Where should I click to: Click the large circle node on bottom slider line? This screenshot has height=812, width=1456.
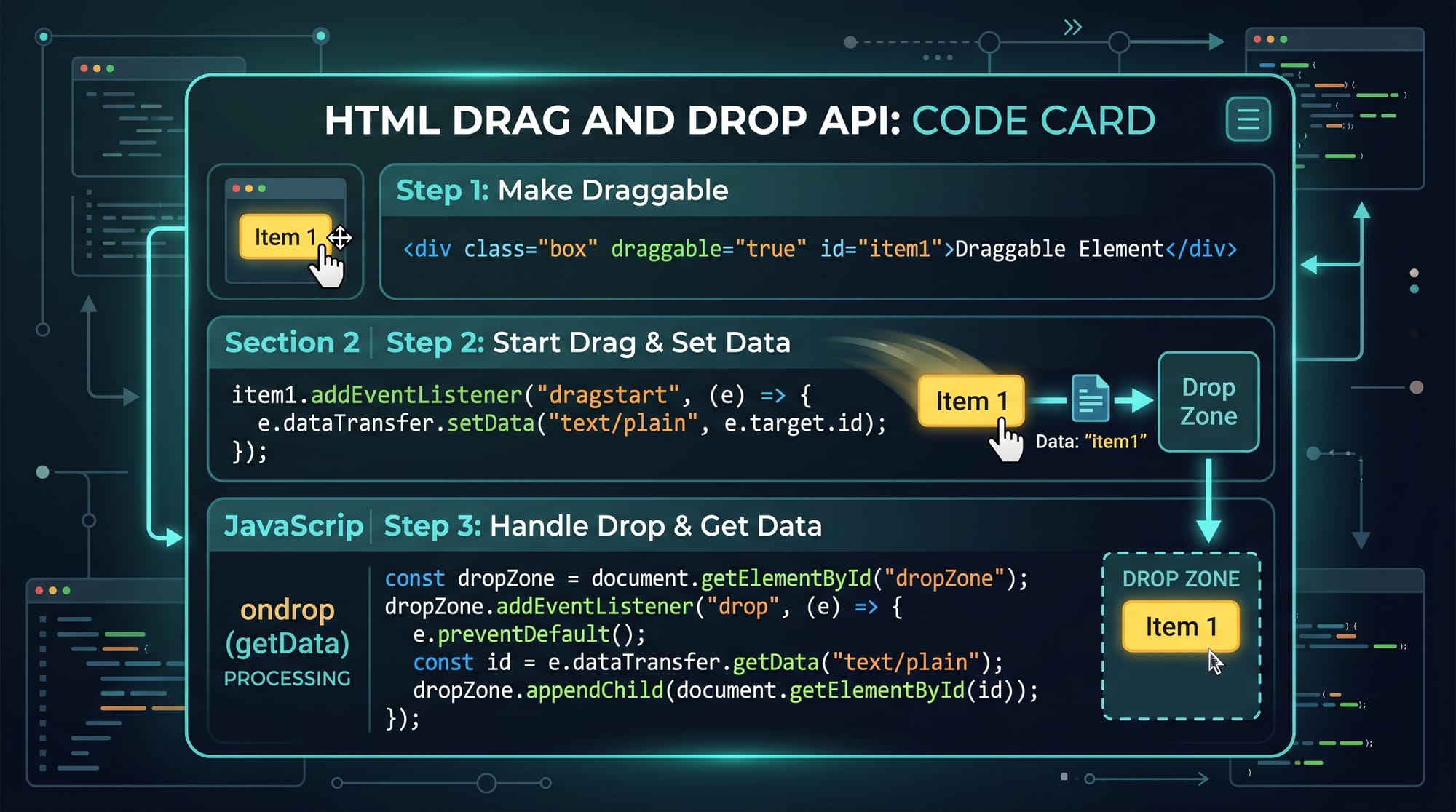pyautogui.click(x=486, y=783)
